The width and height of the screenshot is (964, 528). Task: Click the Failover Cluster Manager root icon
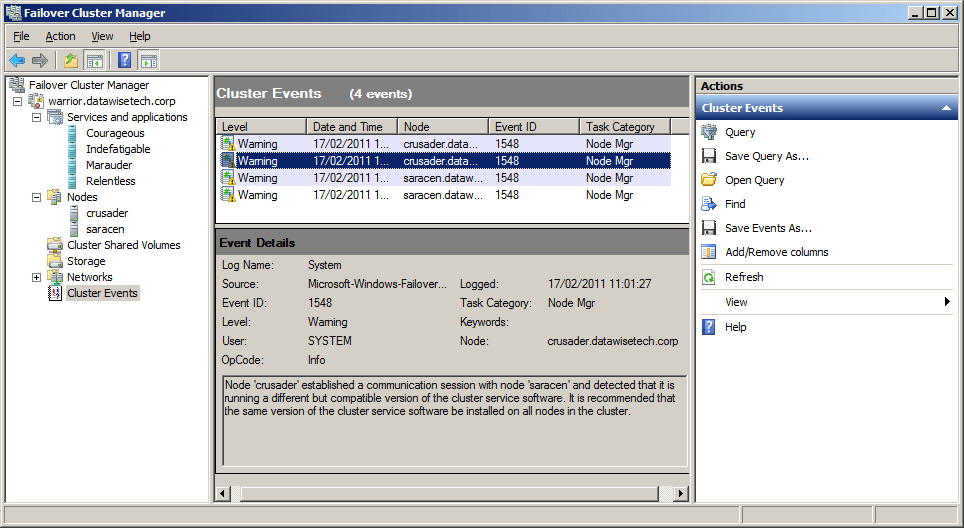pyautogui.click(x=17, y=85)
